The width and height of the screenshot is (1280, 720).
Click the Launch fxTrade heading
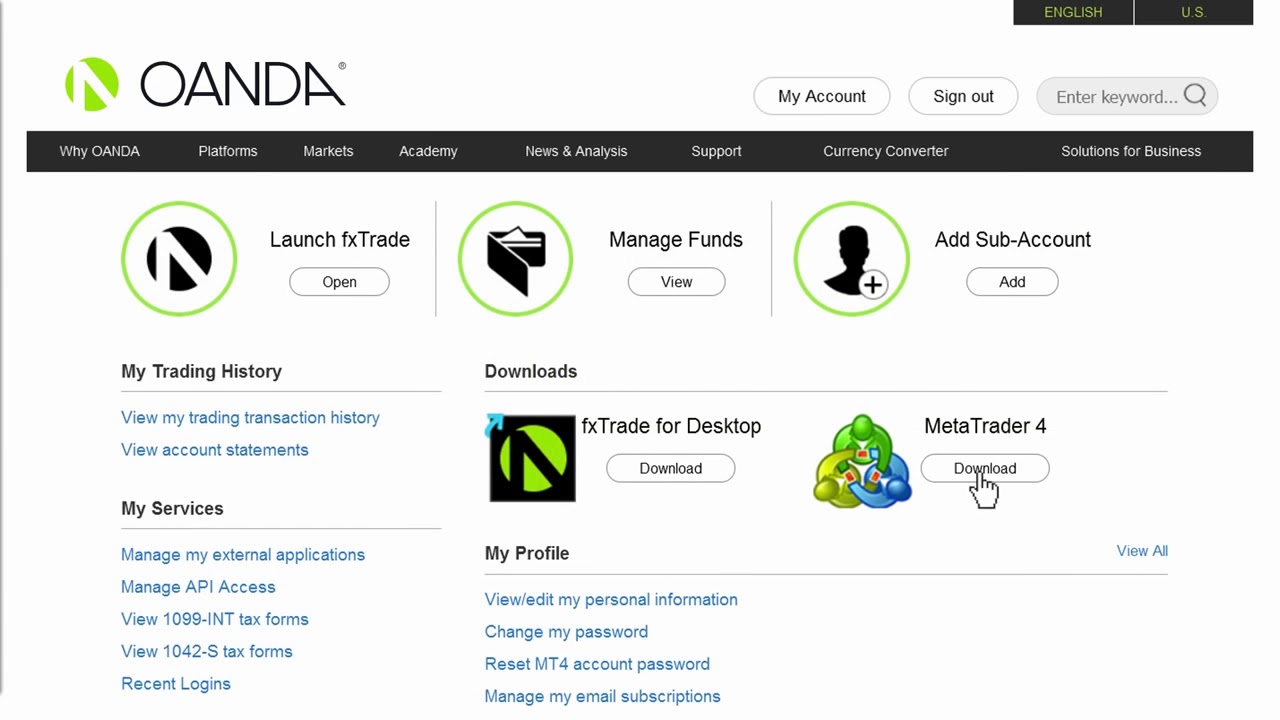click(340, 240)
